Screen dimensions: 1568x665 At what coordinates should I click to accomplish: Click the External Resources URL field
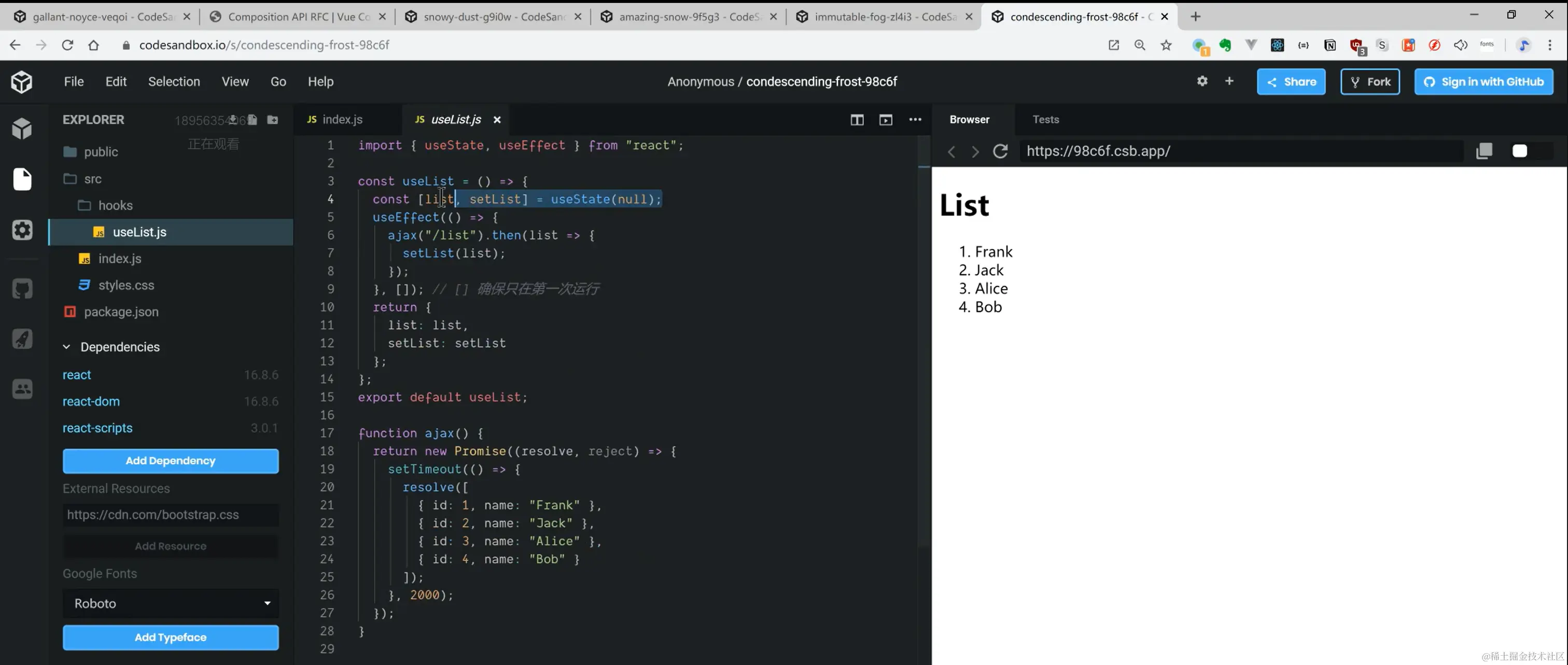point(171,515)
